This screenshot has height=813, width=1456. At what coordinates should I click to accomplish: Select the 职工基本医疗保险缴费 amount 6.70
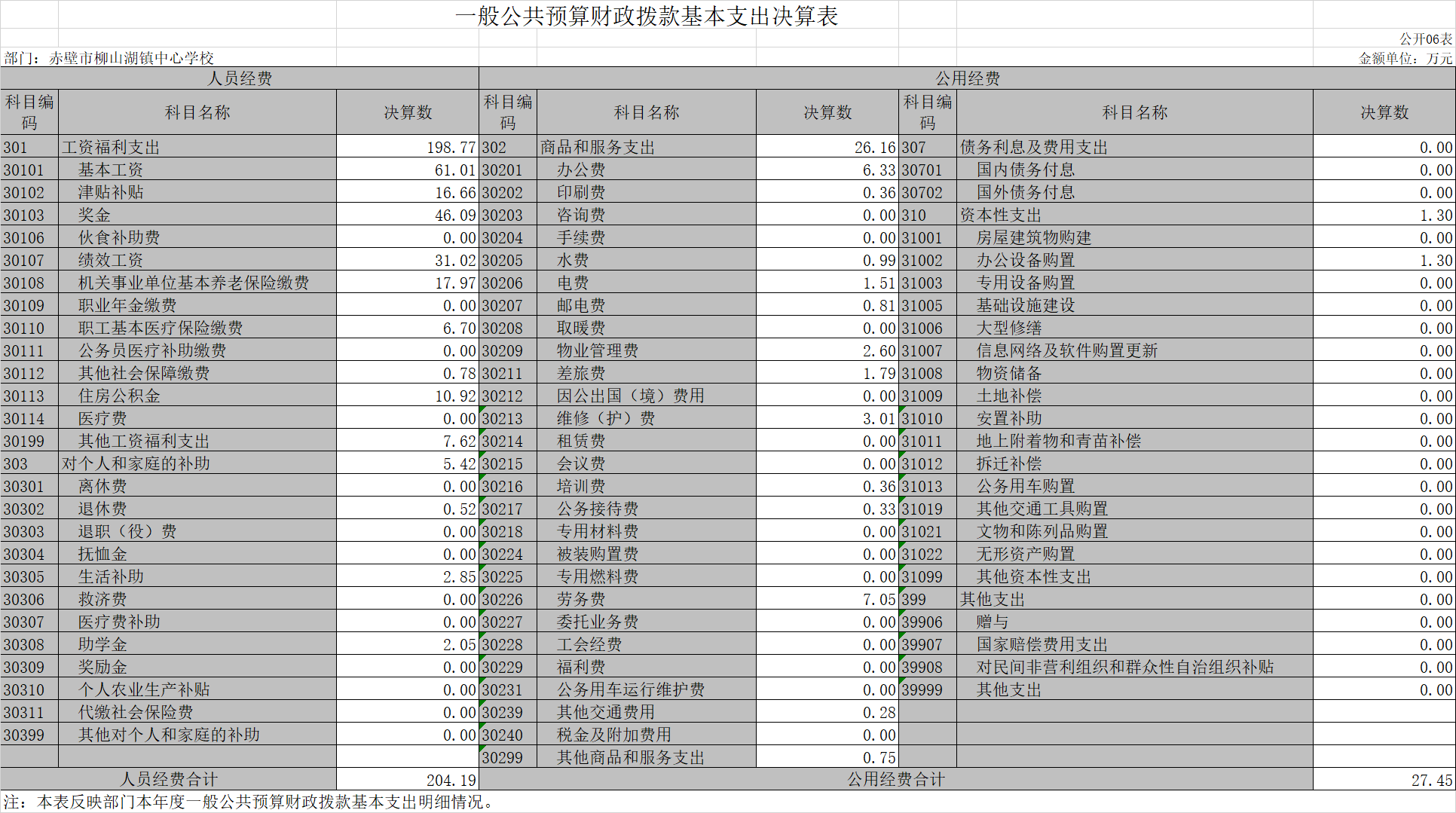[x=408, y=328]
